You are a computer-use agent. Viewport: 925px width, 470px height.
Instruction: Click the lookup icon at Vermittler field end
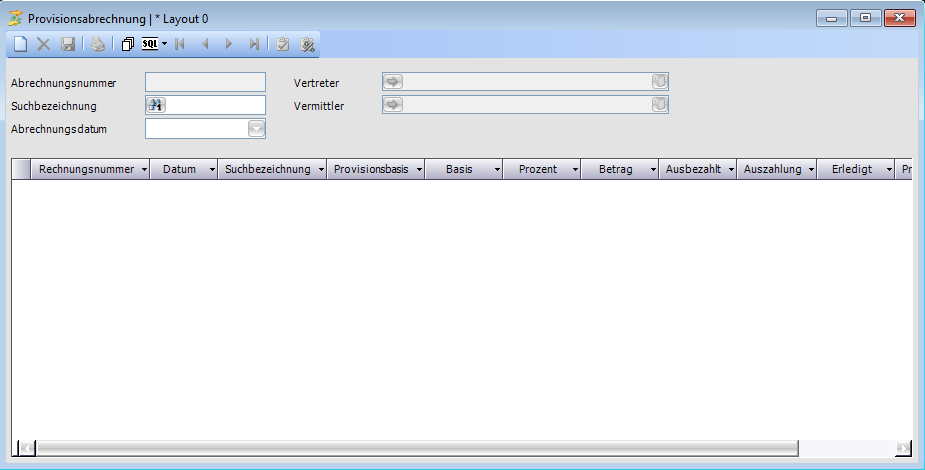coord(659,105)
